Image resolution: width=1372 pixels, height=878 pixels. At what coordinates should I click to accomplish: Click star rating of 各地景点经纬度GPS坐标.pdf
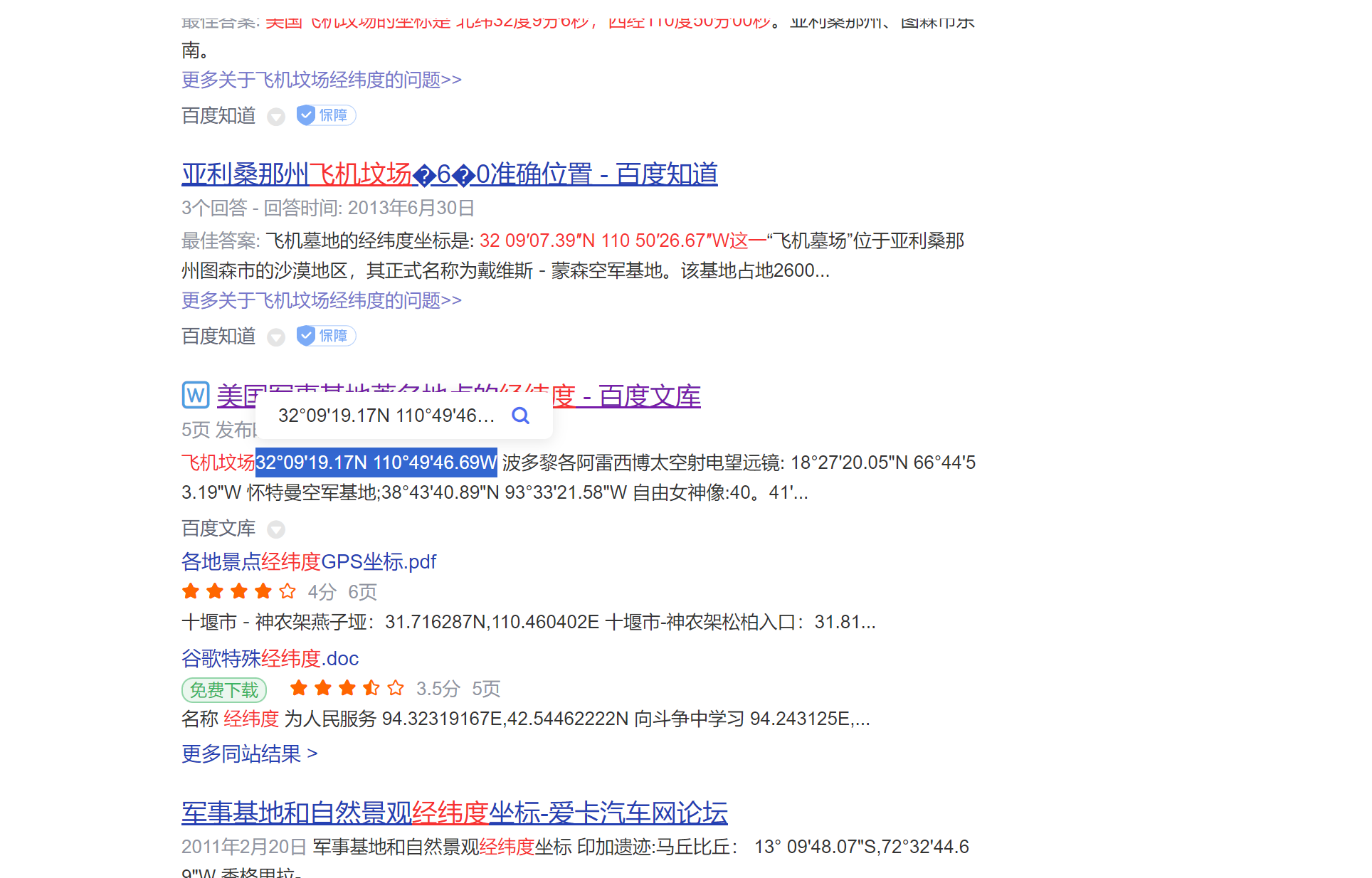[x=239, y=591]
